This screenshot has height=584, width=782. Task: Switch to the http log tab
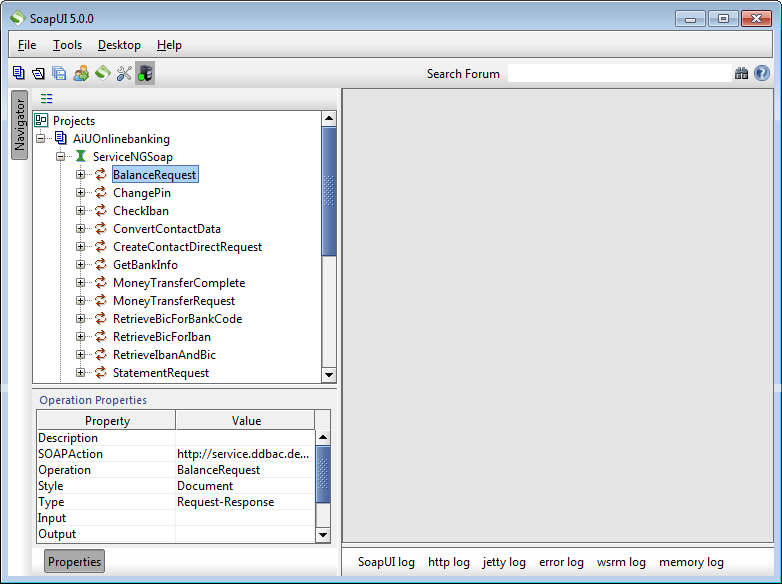449,562
